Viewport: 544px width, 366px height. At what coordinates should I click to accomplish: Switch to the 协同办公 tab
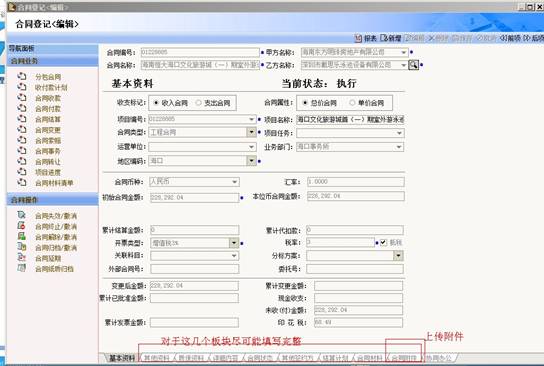tap(439, 358)
